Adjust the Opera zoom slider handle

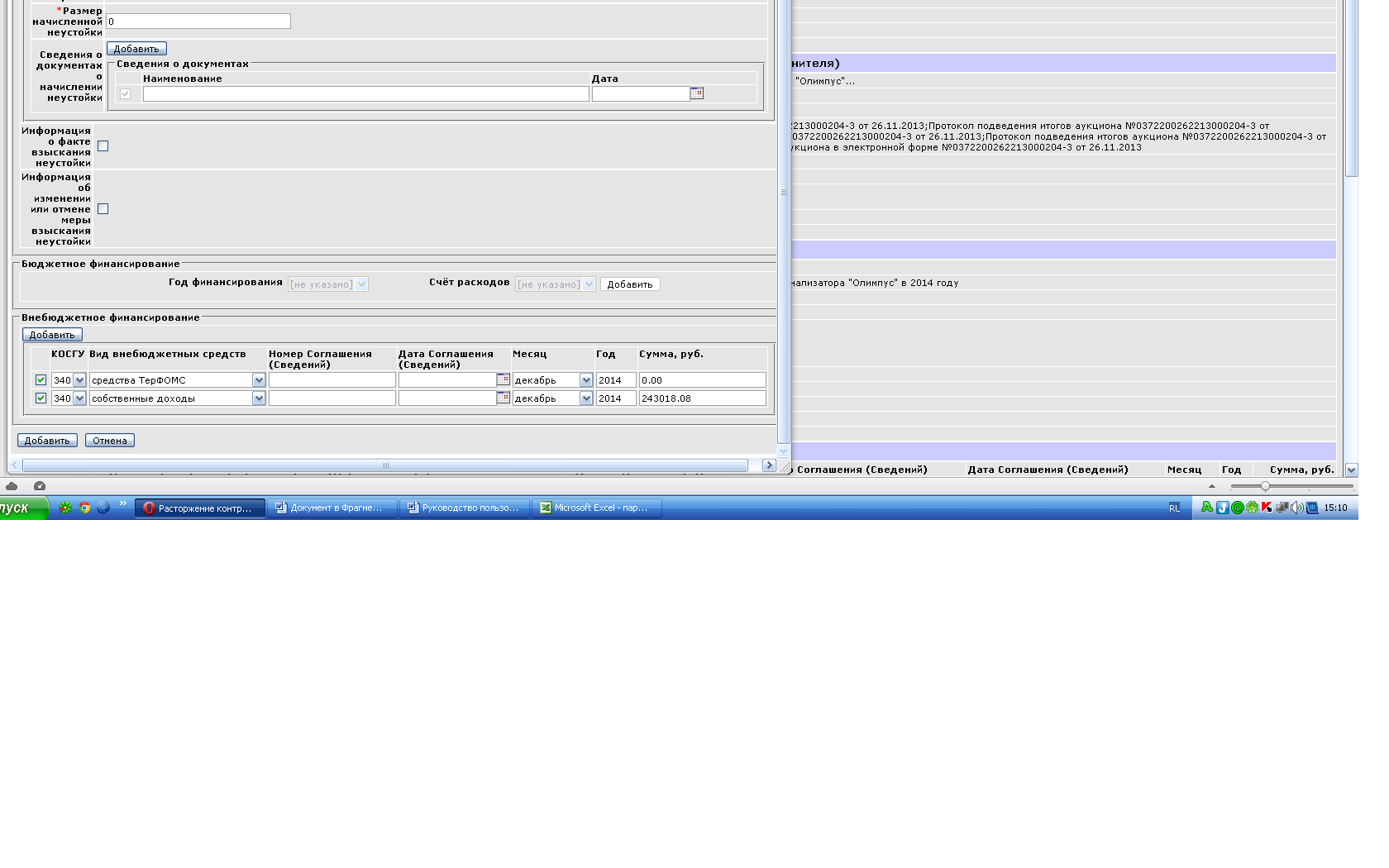pyautogui.click(x=1265, y=486)
